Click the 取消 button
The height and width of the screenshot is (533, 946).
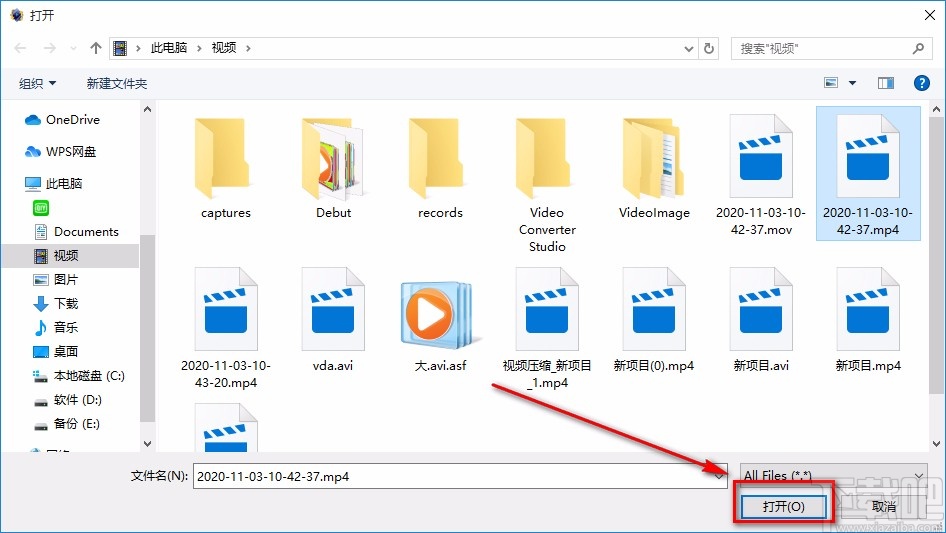coord(883,506)
